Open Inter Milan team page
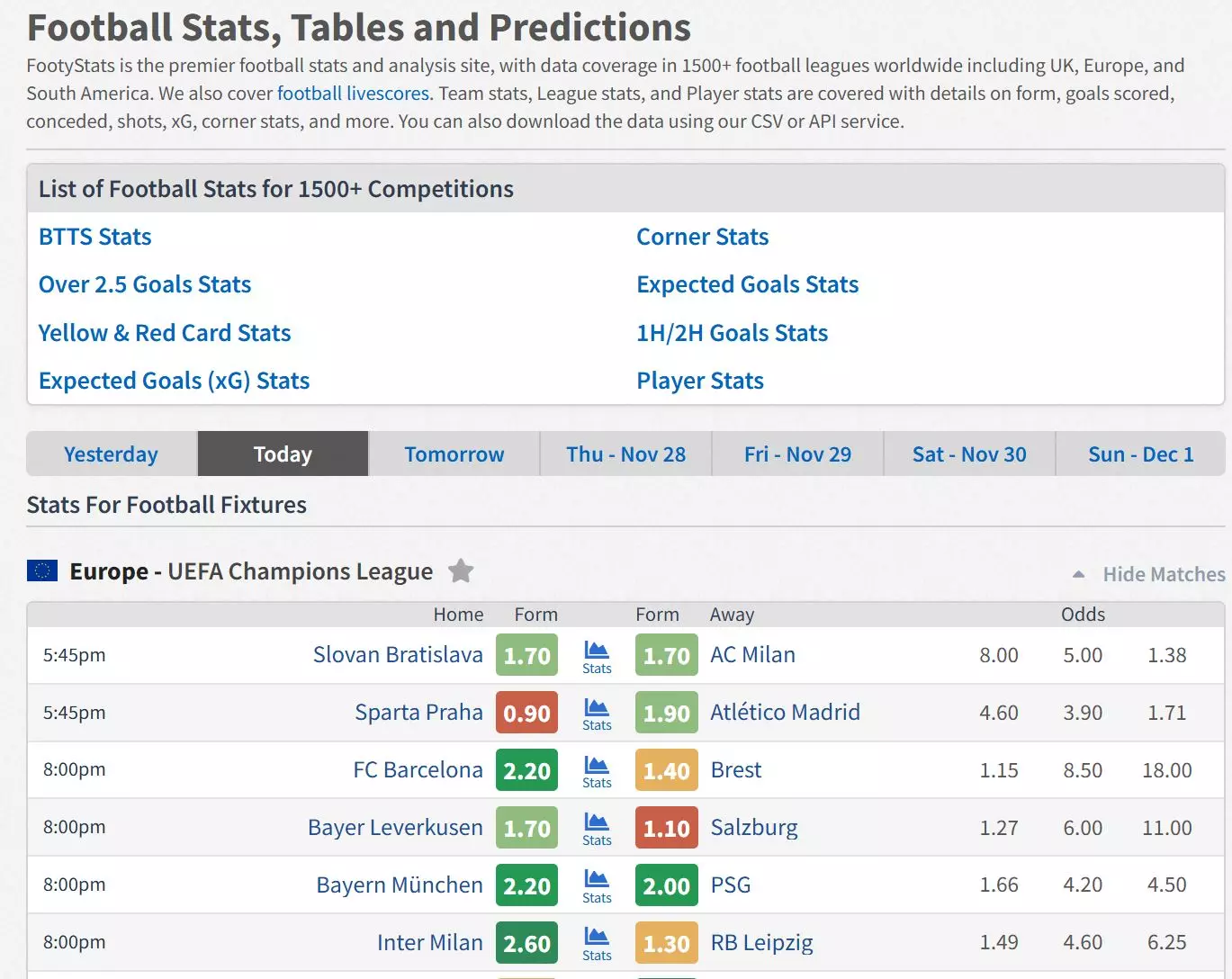The image size is (1232, 979). click(x=430, y=943)
